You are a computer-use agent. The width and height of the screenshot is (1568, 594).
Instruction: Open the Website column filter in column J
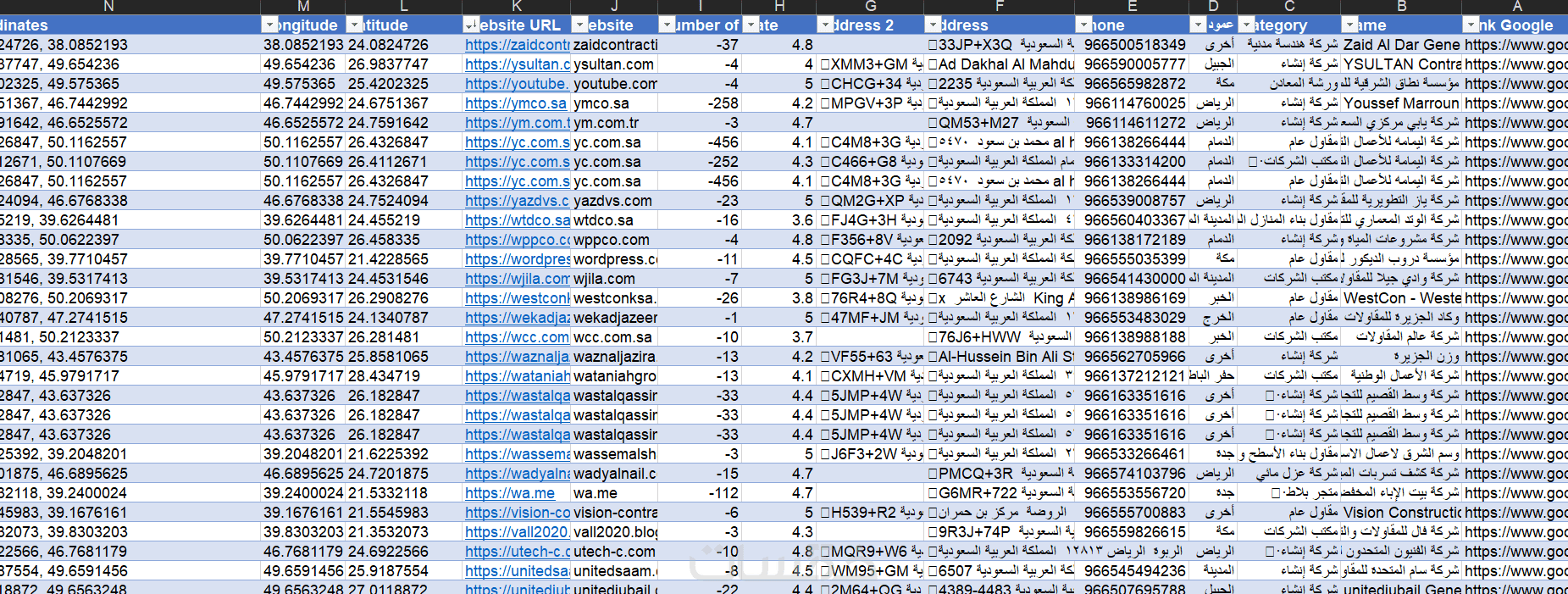580,25
